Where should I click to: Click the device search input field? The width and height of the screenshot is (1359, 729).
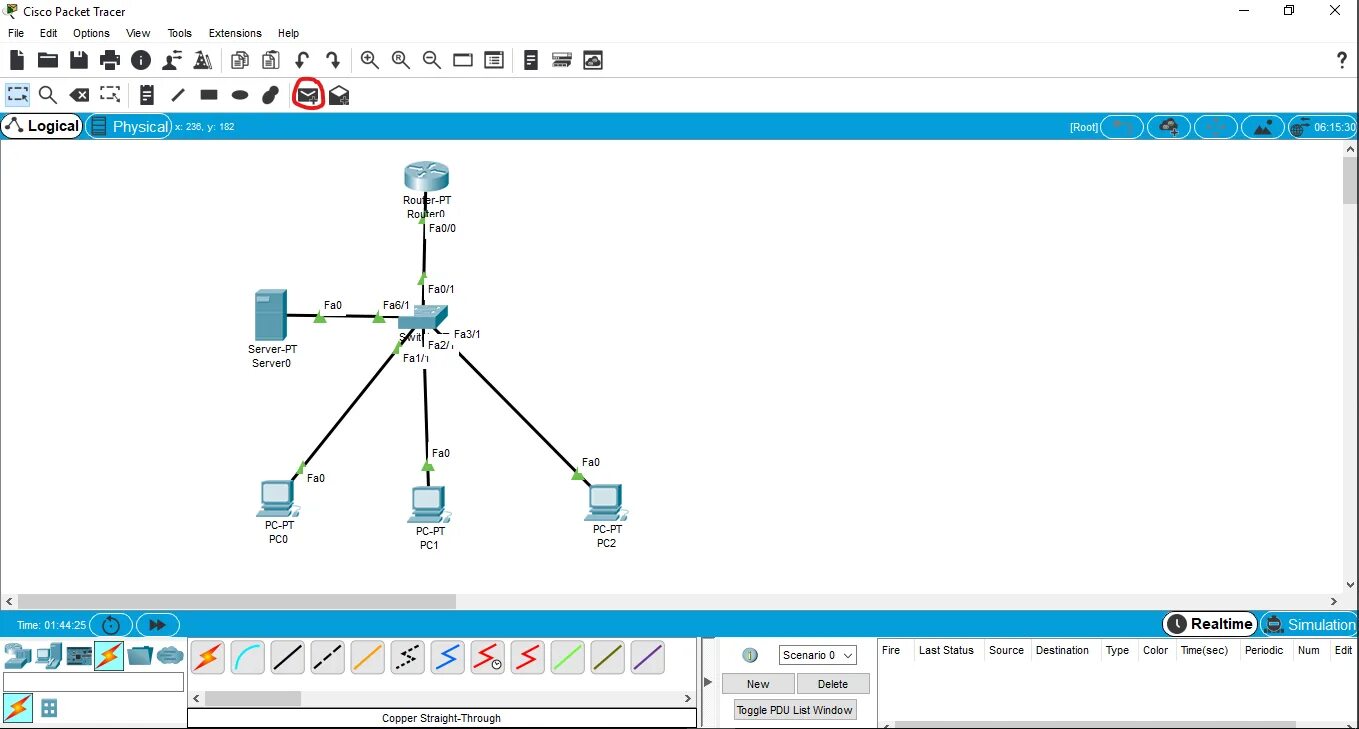(x=94, y=682)
